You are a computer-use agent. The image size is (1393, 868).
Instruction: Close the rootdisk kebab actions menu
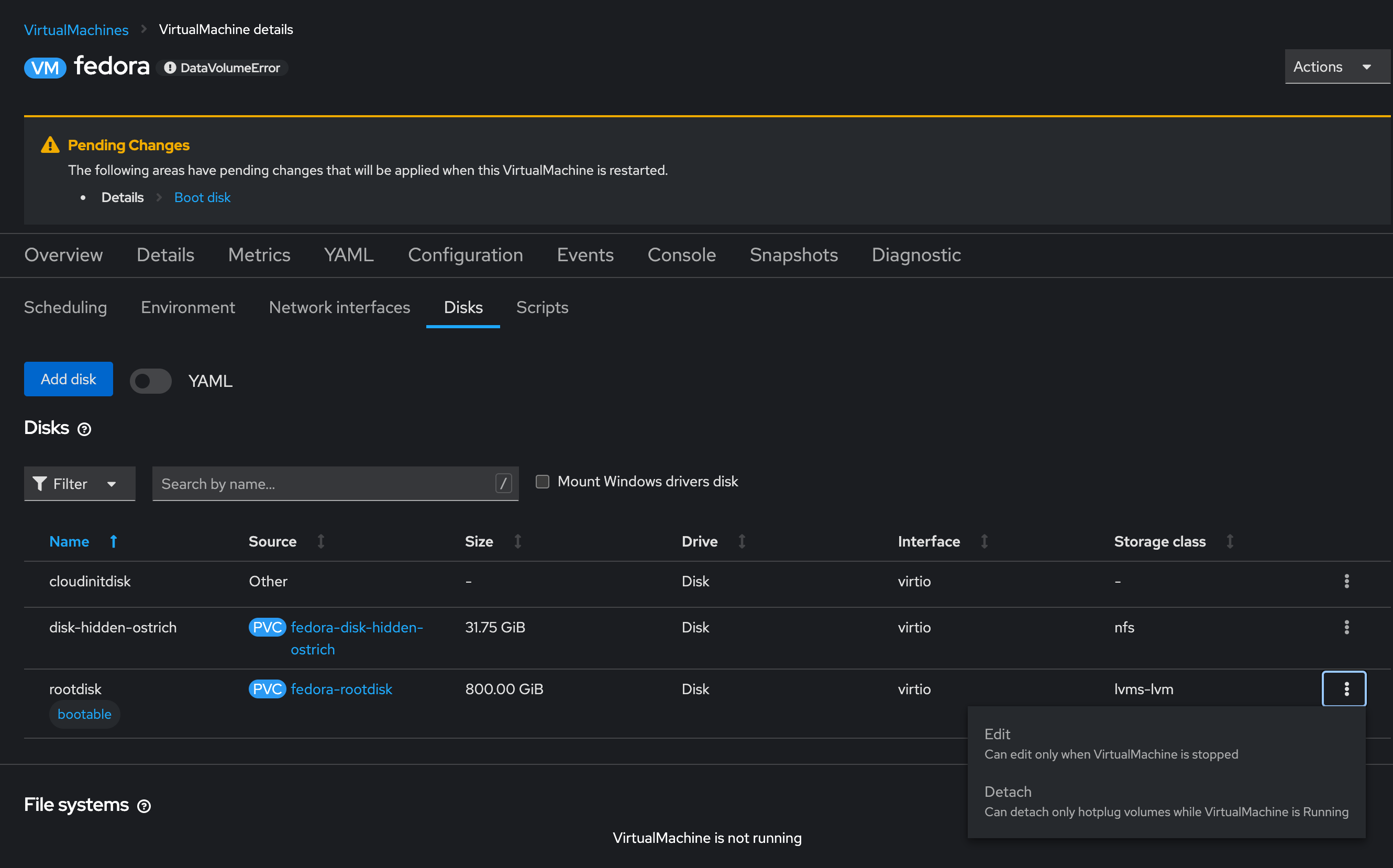pyautogui.click(x=1344, y=688)
